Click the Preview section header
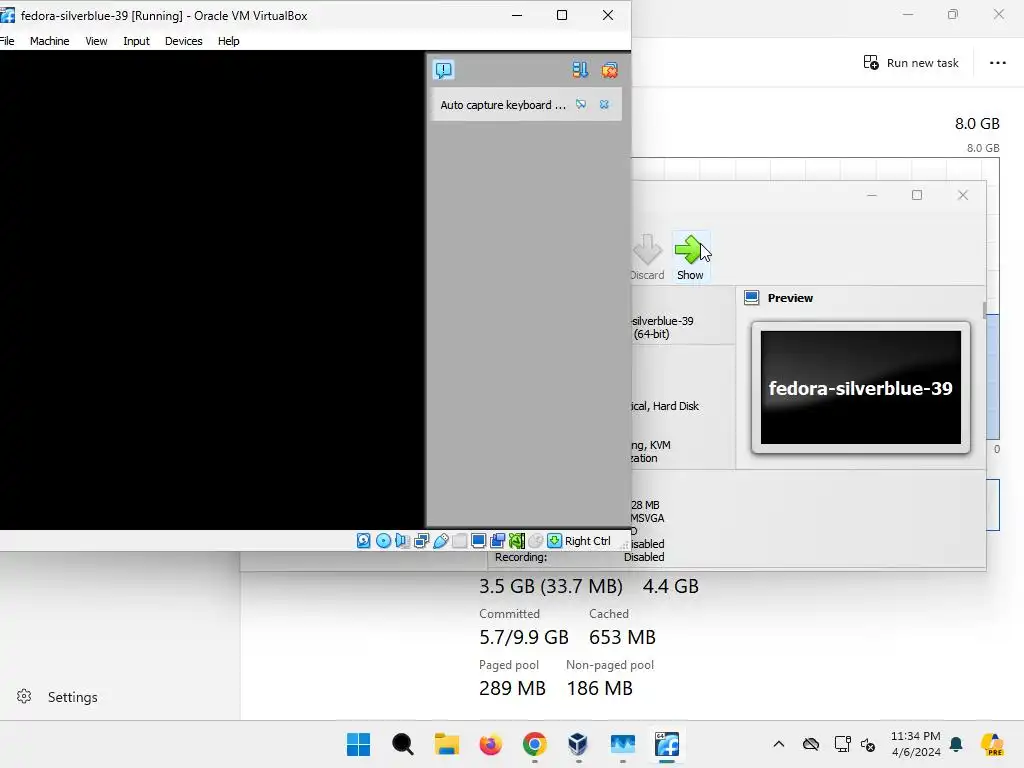 tap(790, 298)
